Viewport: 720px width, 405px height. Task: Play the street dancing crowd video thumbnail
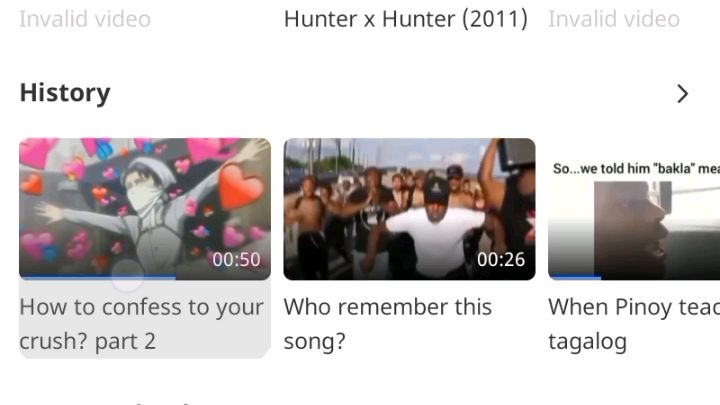[x=409, y=209]
